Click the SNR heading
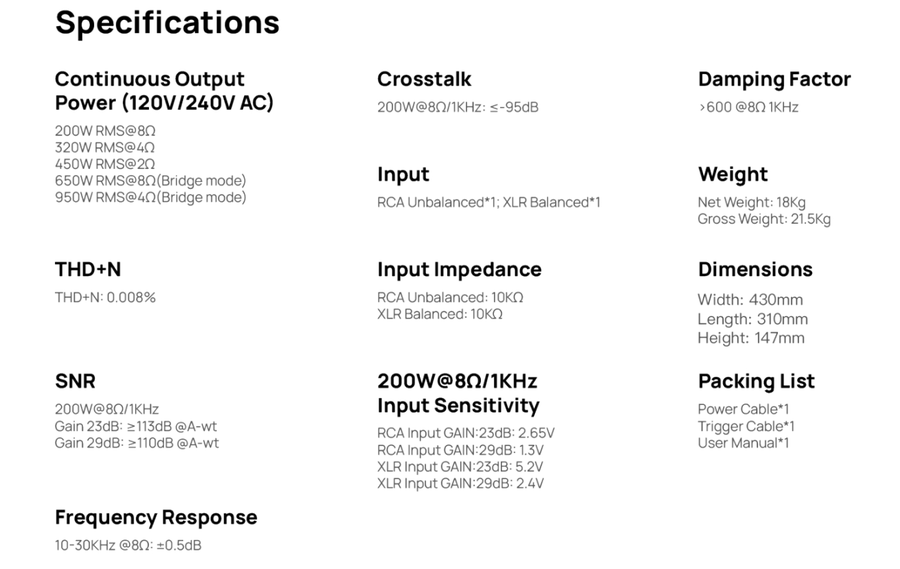 coord(75,381)
